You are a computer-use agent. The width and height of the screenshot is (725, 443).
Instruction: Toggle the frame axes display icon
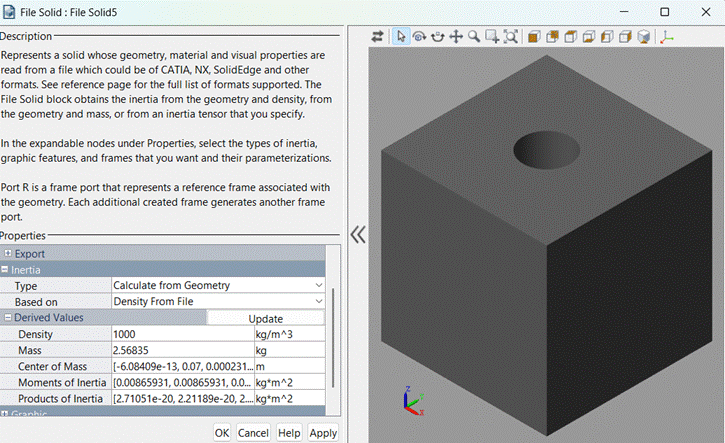(x=668, y=36)
